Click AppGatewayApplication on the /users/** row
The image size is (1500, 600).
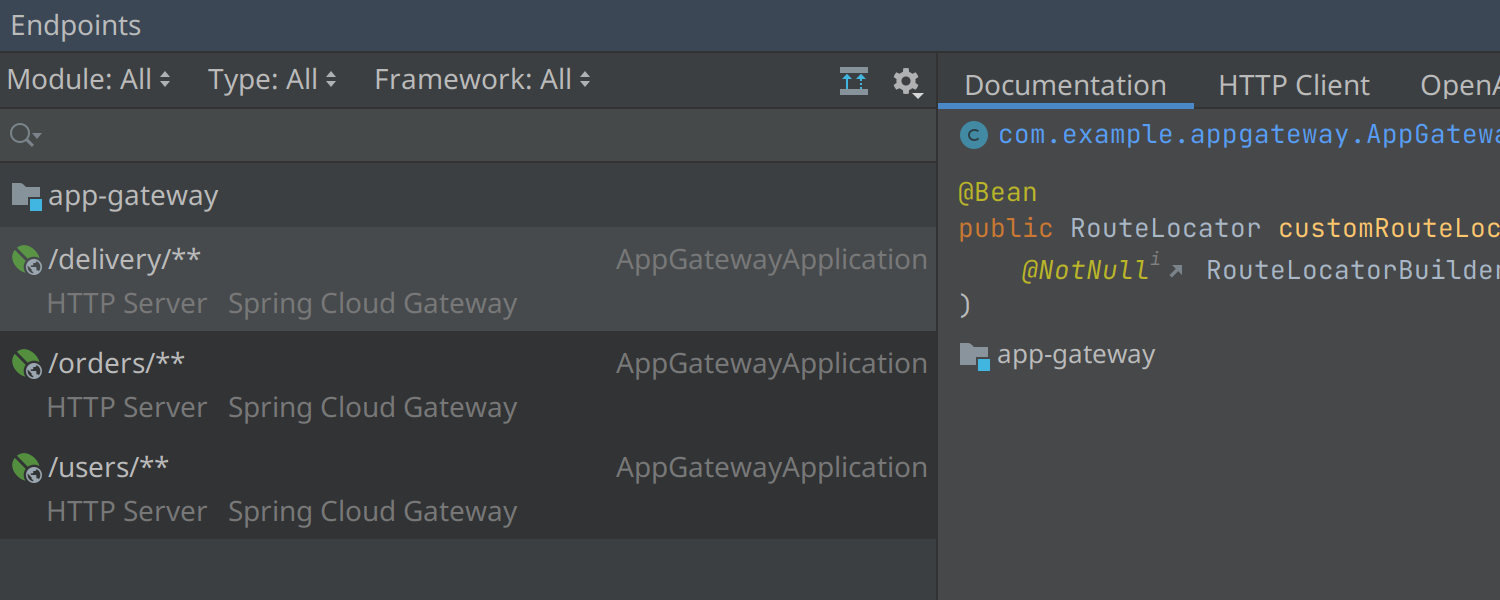pos(771,468)
